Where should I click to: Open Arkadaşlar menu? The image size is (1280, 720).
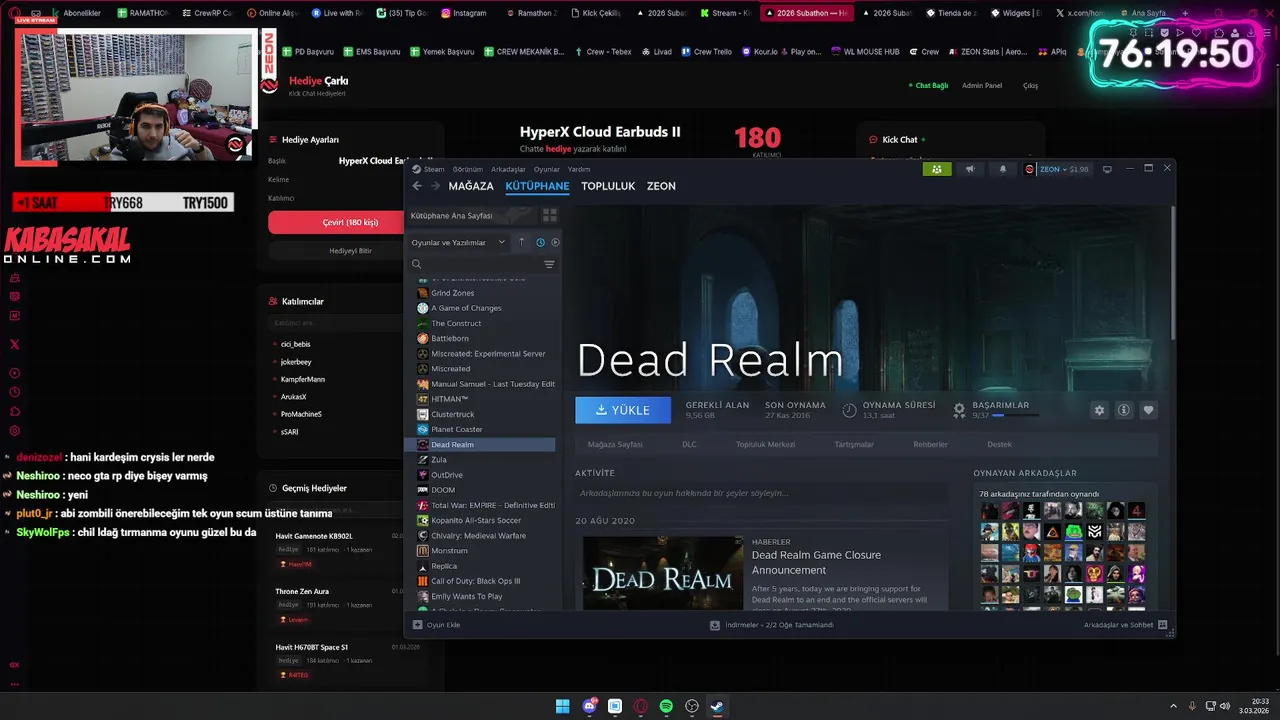click(508, 169)
